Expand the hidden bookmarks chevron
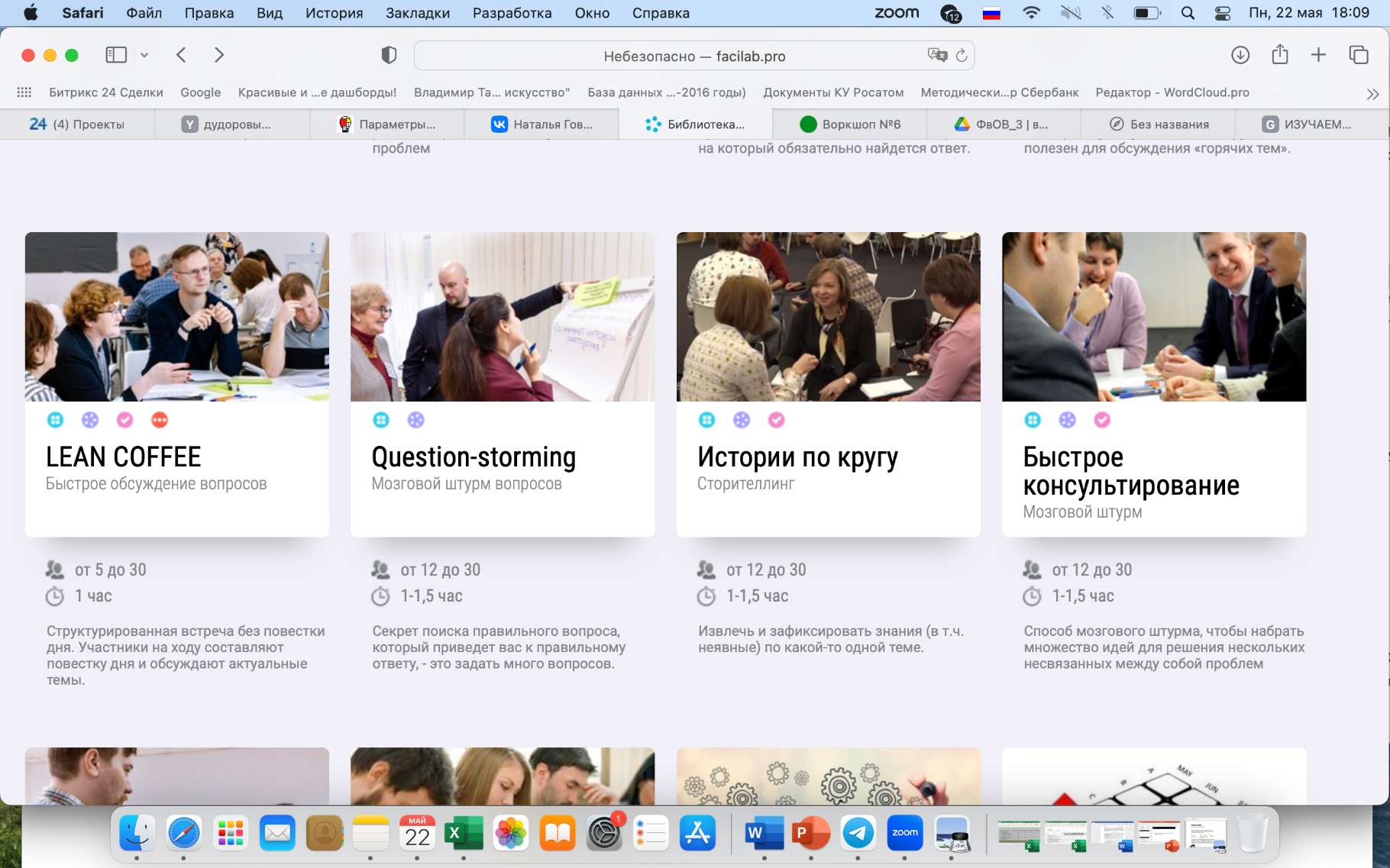Screen dimensions: 1390x868 (1372, 94)
